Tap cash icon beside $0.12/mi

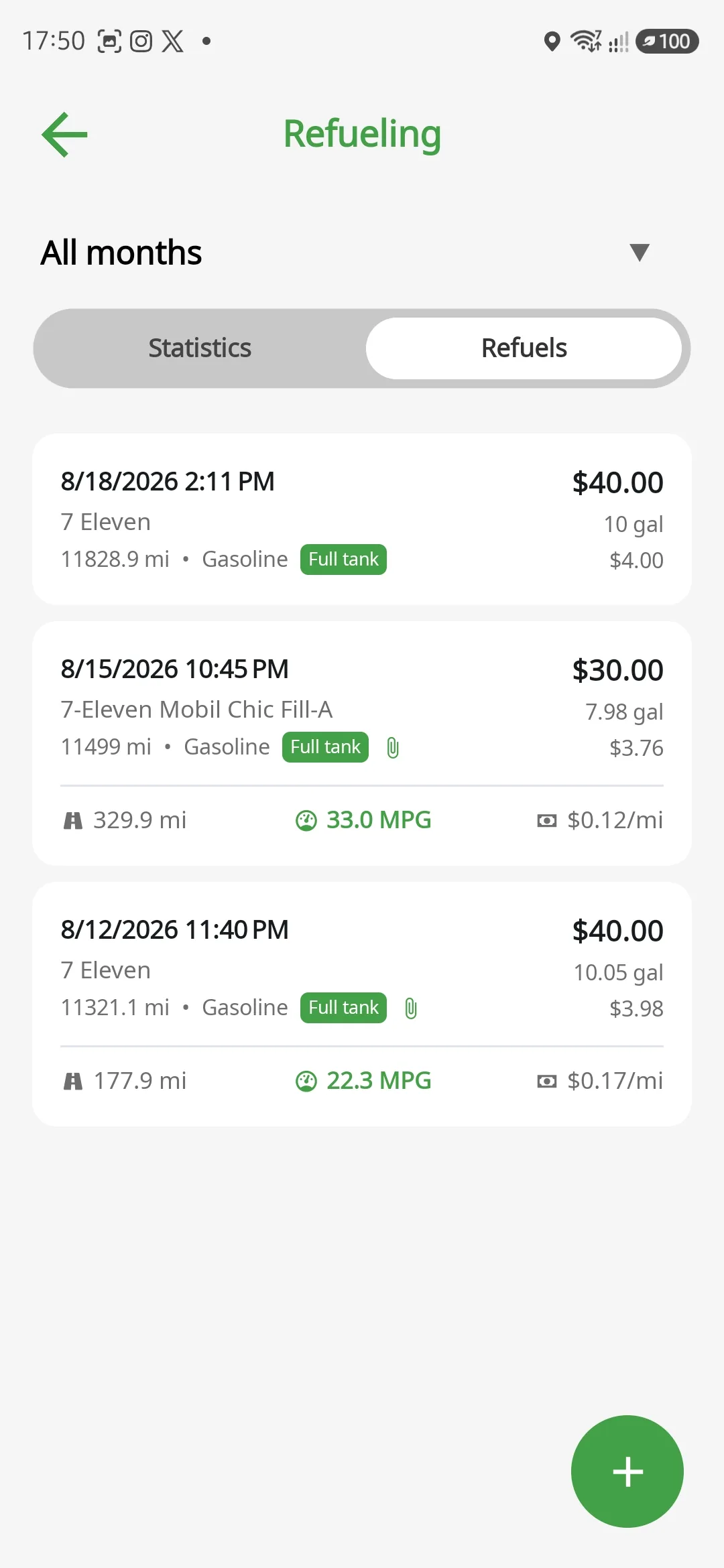[547, 820]
